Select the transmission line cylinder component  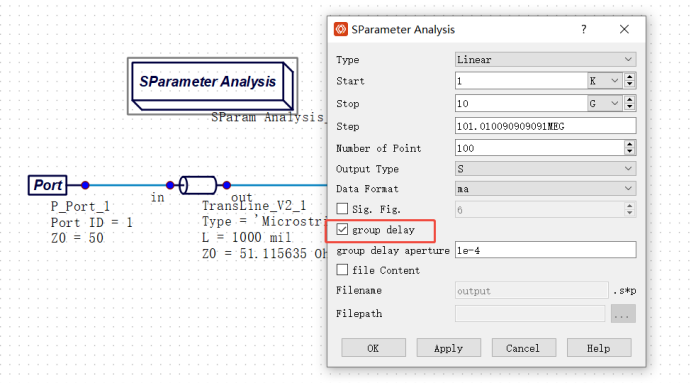coord(198,185)
